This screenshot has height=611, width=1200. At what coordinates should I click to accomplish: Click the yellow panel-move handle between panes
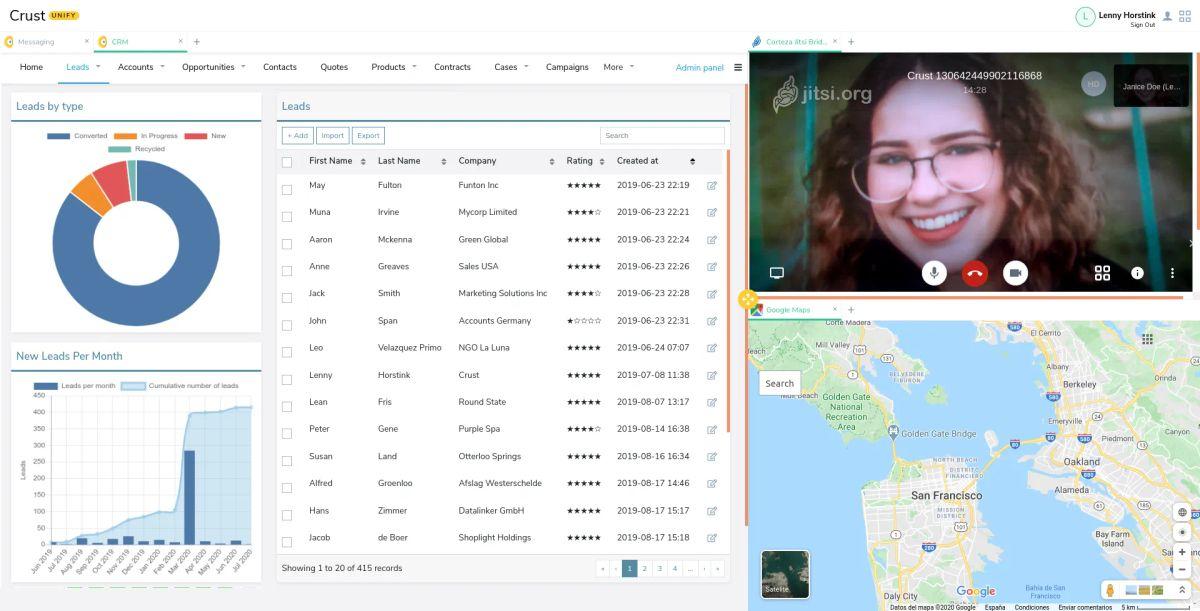click(748, 299)
